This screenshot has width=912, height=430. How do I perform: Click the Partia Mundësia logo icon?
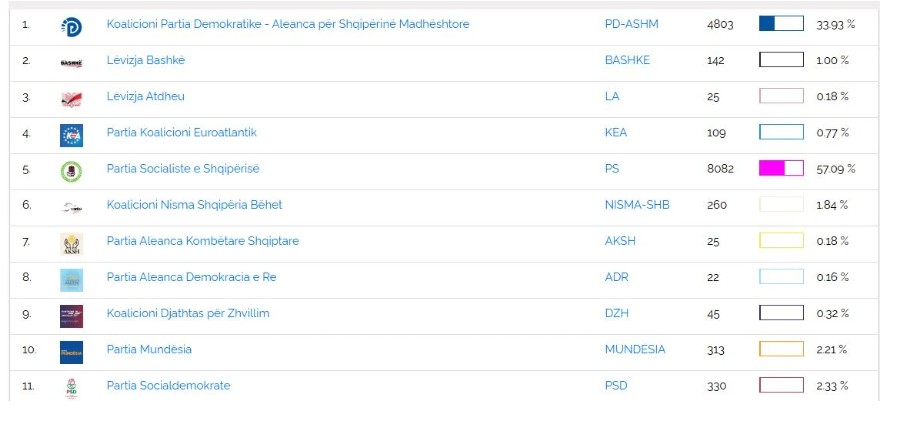point(71,351)
